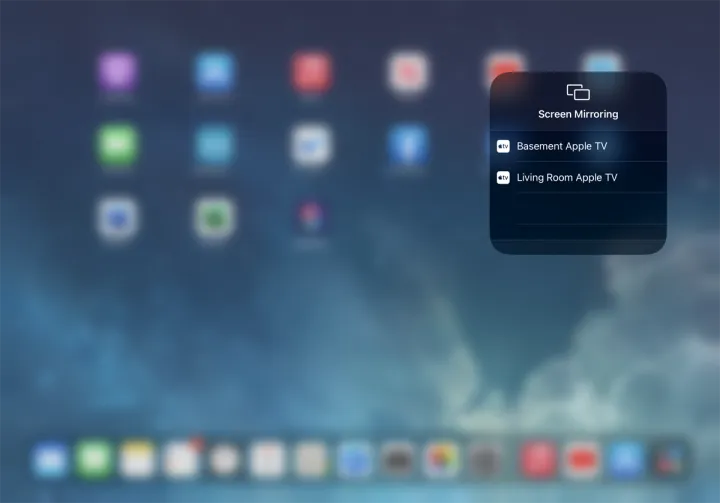Open the green app in the second home row
Screen dimensions: 720x503
pos(117,145)
